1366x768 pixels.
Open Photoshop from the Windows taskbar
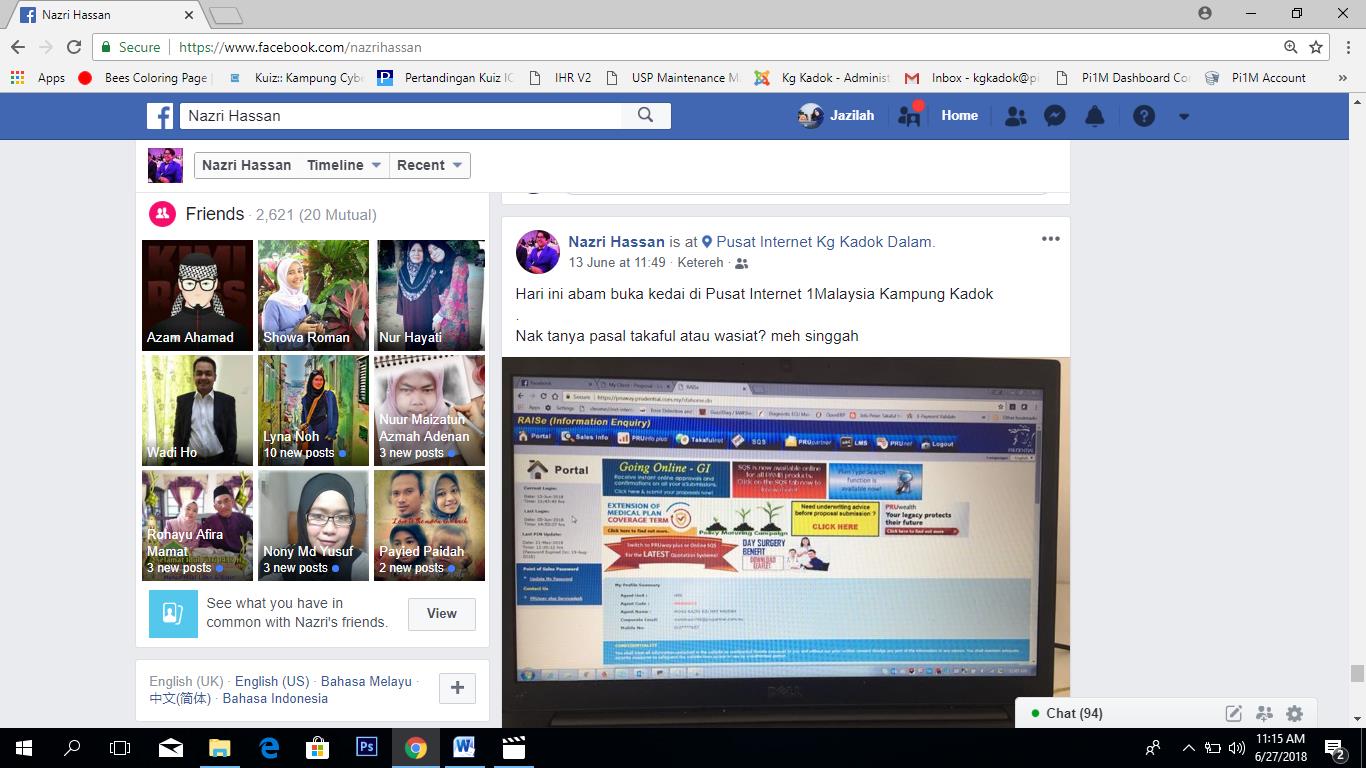click(366, 747)
